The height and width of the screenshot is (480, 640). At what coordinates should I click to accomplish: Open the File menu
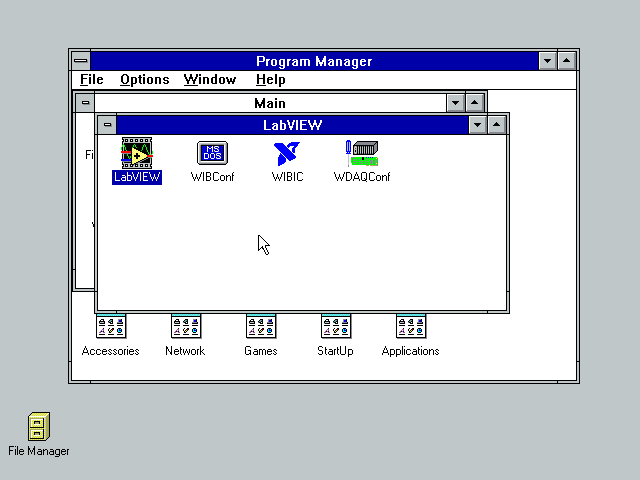coord(91,80)
